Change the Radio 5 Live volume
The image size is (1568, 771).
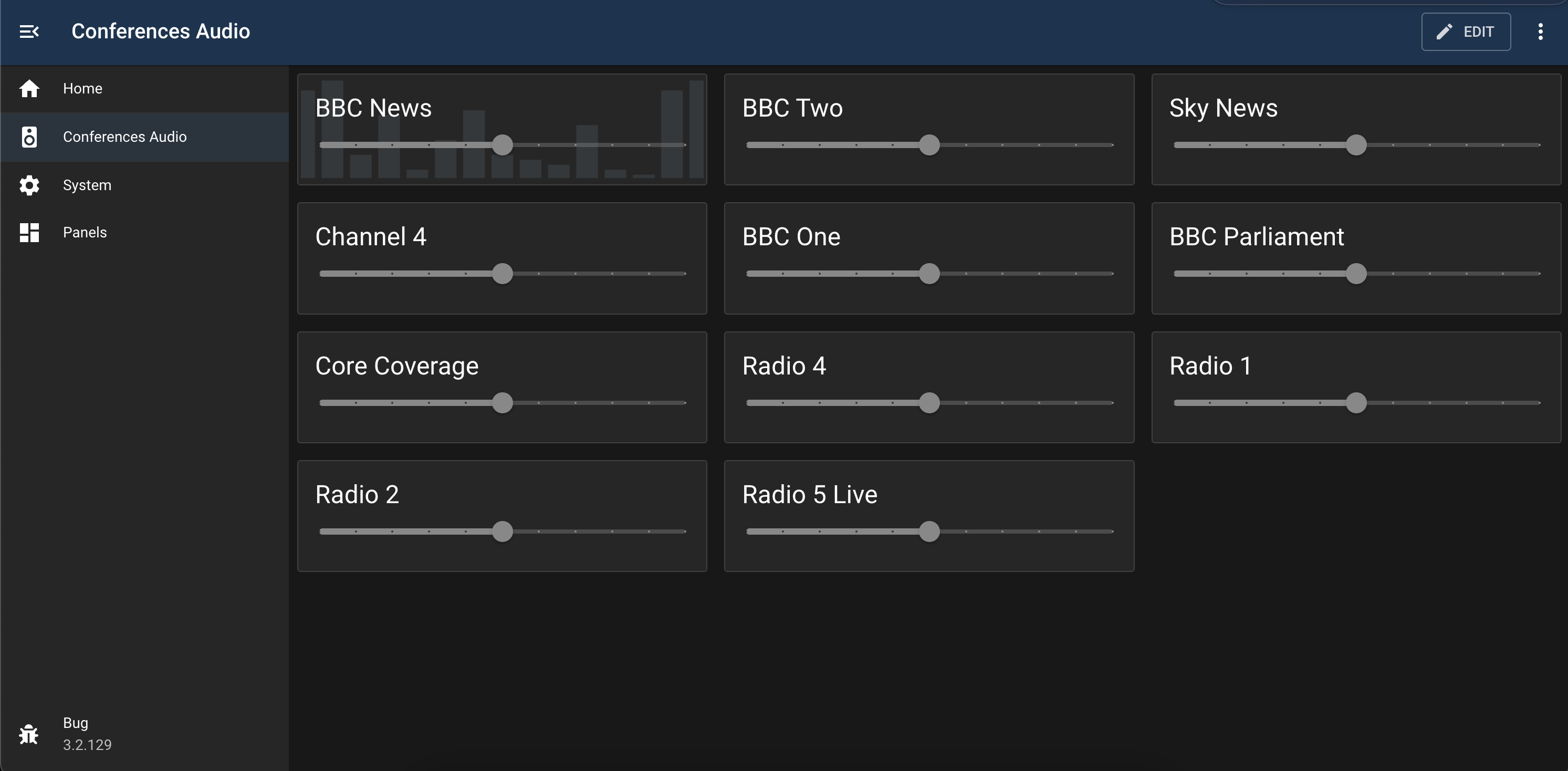(x=931, y=532)
